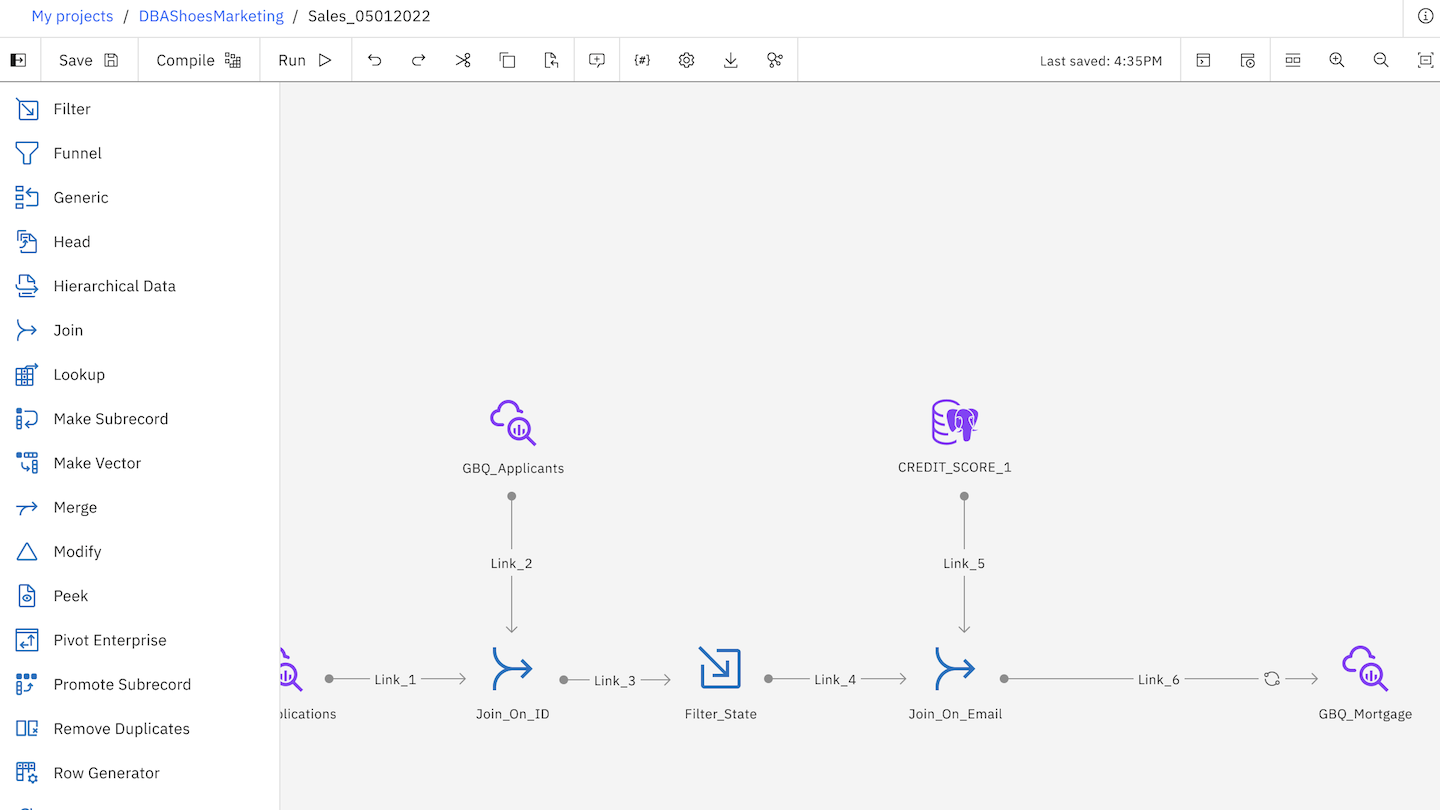The width and height of the screenshot is (1440, 810).
Task: Run the DataStage flow
Action: pos(305,60)
